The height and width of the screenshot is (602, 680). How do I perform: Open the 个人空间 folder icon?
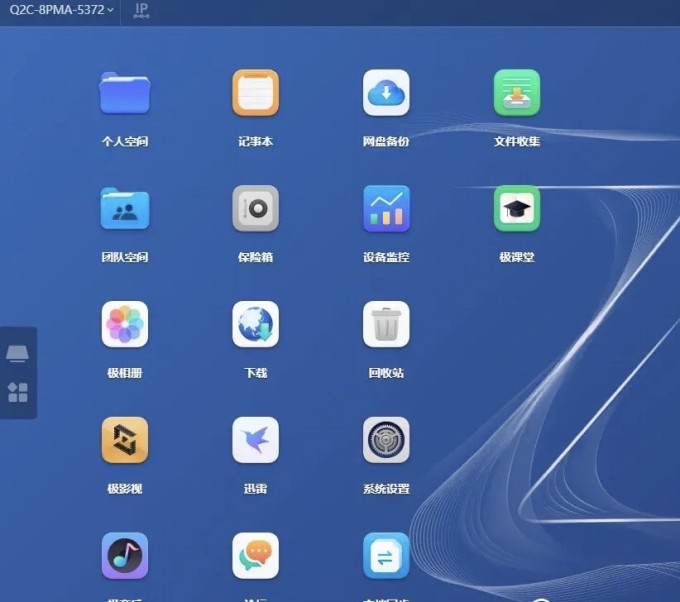point(125,93)
